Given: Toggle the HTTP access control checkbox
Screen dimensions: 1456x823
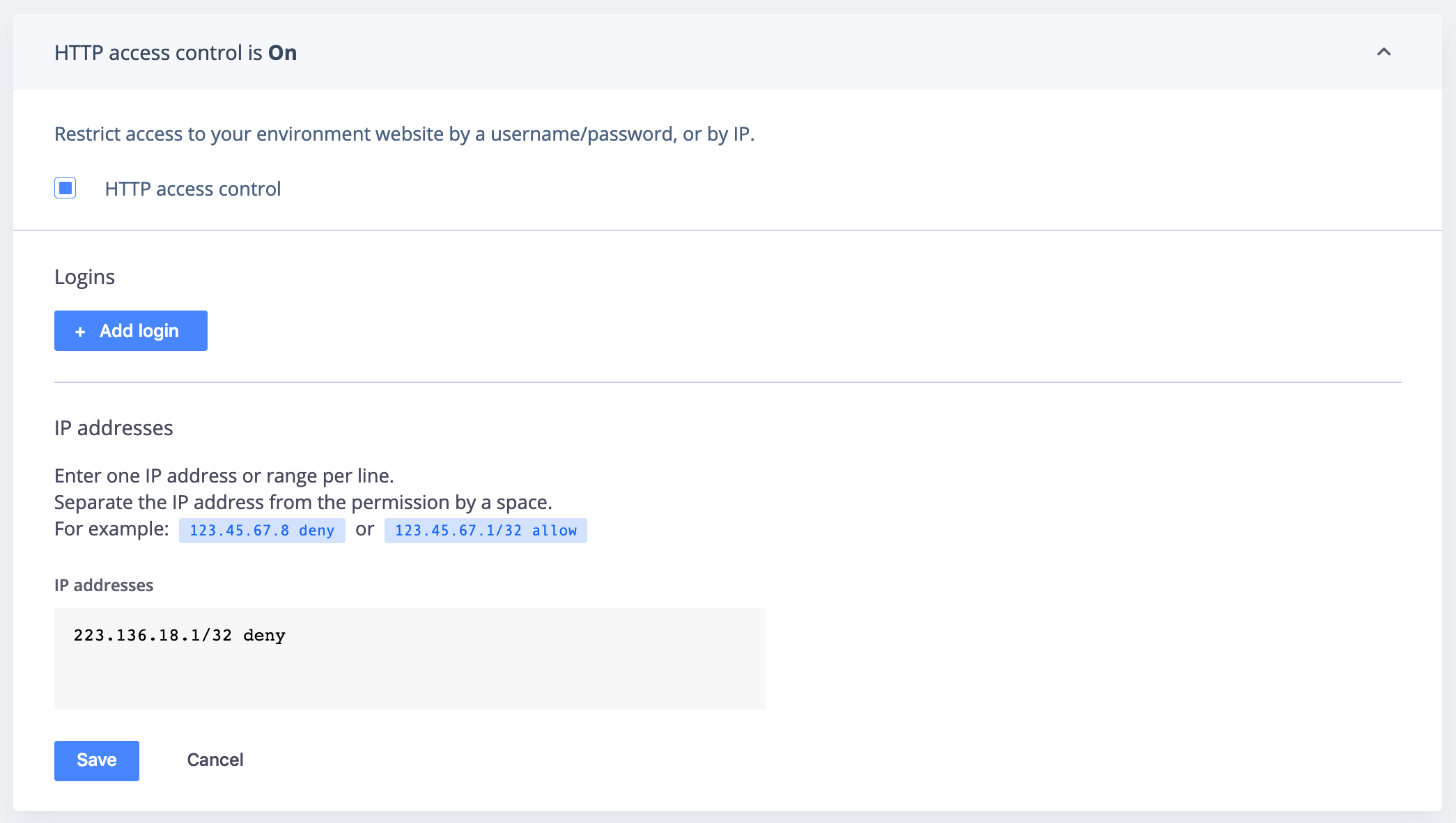Looking at the screenshot, I should tap(65, 188).
